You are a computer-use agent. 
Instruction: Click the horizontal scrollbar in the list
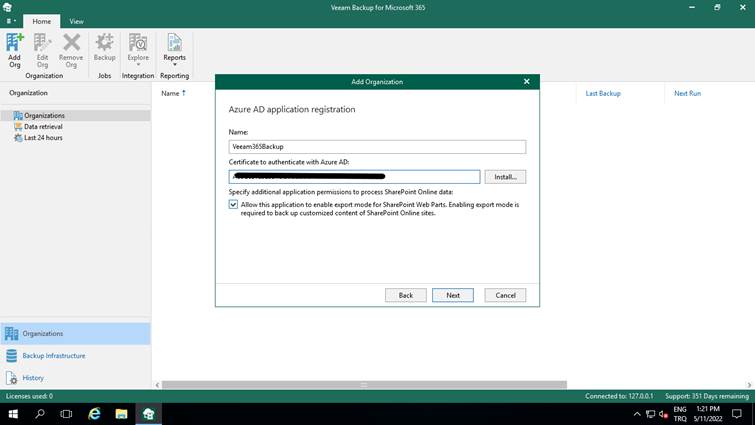point(364,385)
